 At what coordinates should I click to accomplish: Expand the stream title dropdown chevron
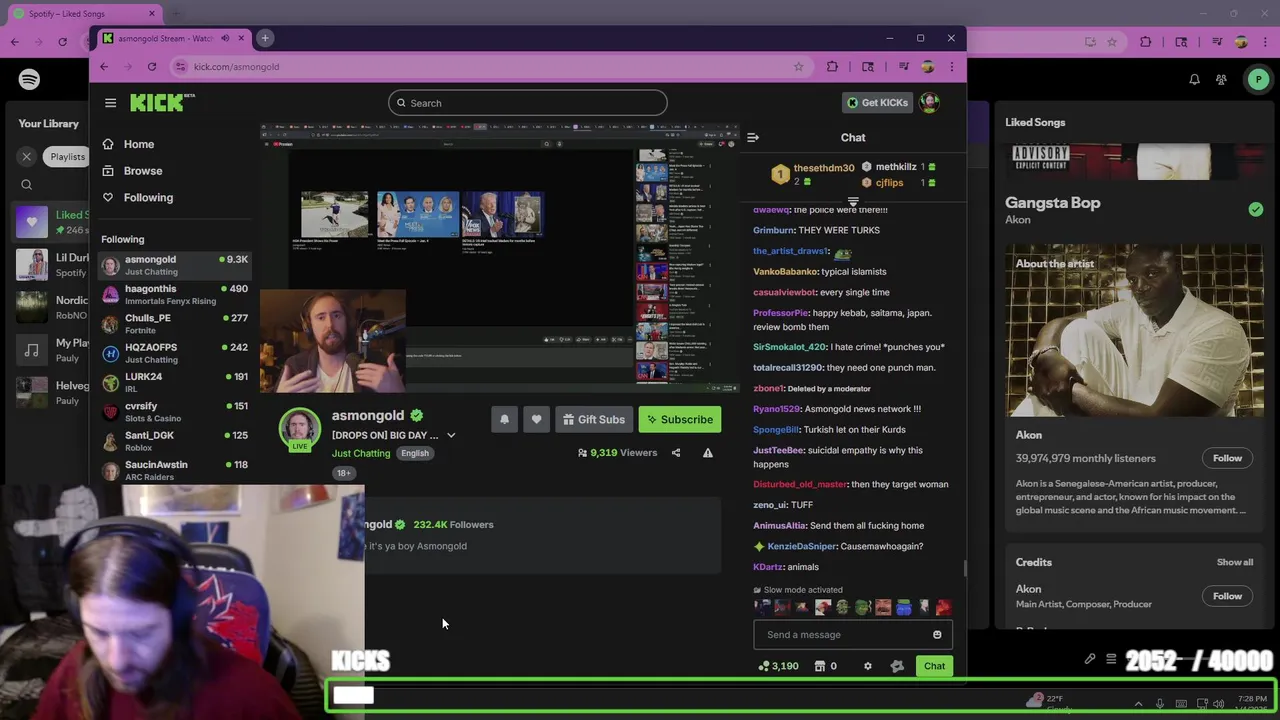(451, 436)
